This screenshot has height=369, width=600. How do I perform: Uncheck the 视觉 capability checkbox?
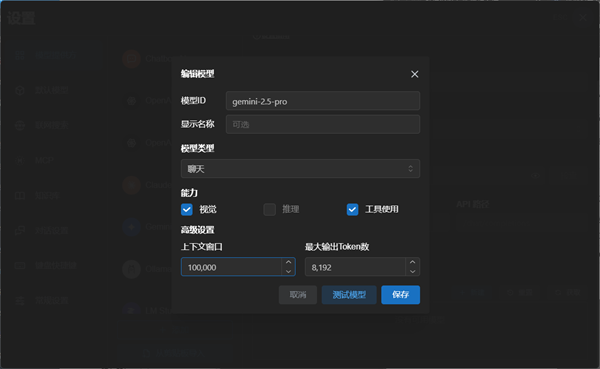pyautogui.click(x=187, y=209)
